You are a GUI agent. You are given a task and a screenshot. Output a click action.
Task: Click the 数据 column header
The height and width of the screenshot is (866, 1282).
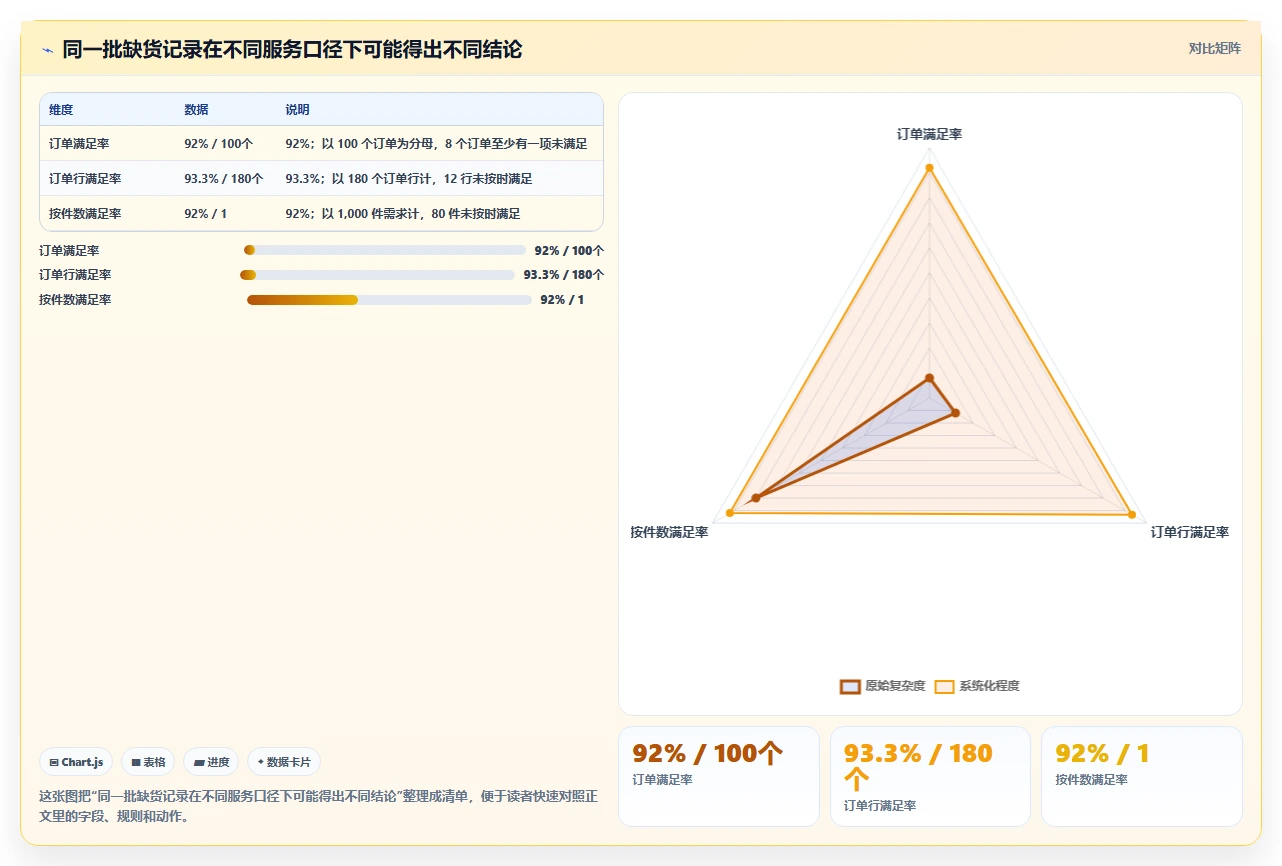(x=196, y=110)
